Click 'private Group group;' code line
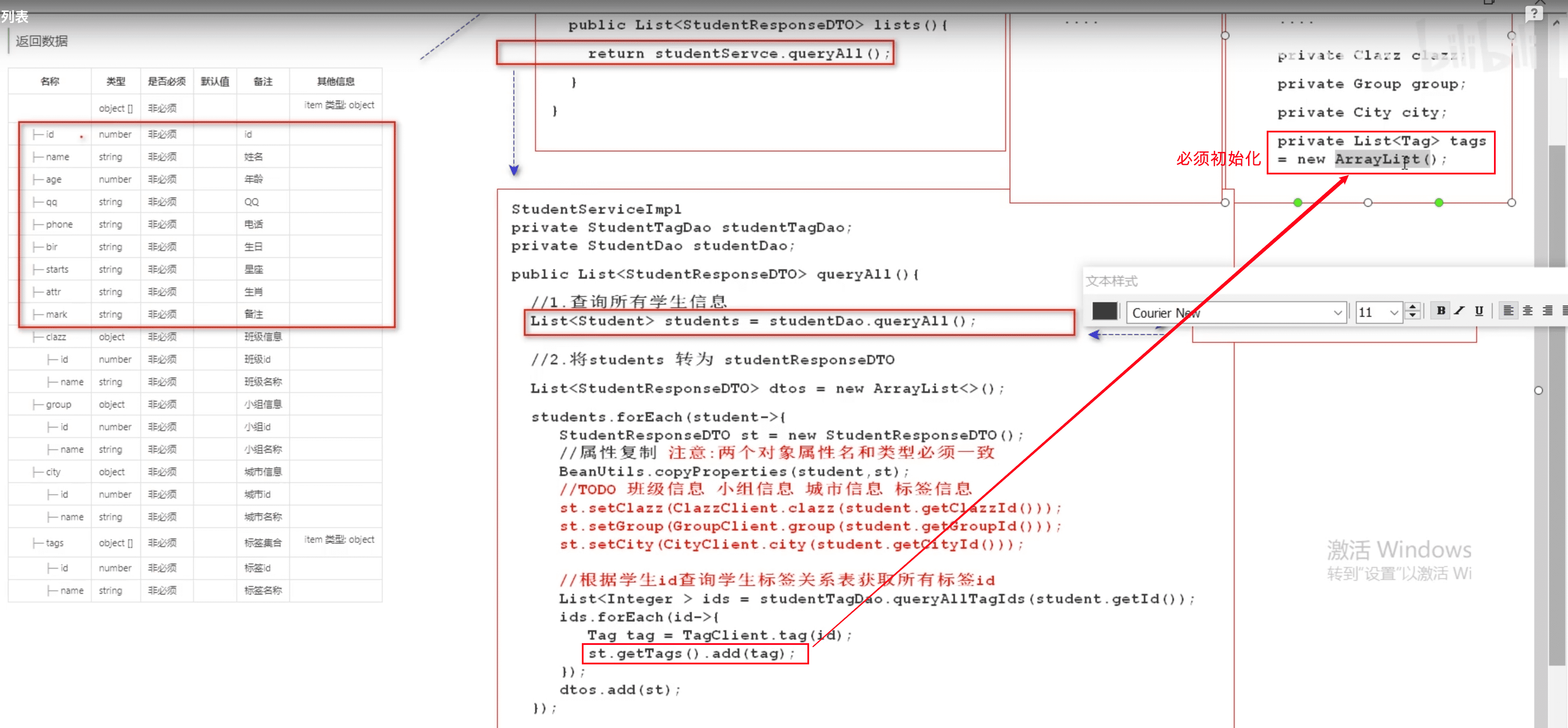Image resolution: width=1568 pixels, height=728 pixels. tap(1371, 84)
